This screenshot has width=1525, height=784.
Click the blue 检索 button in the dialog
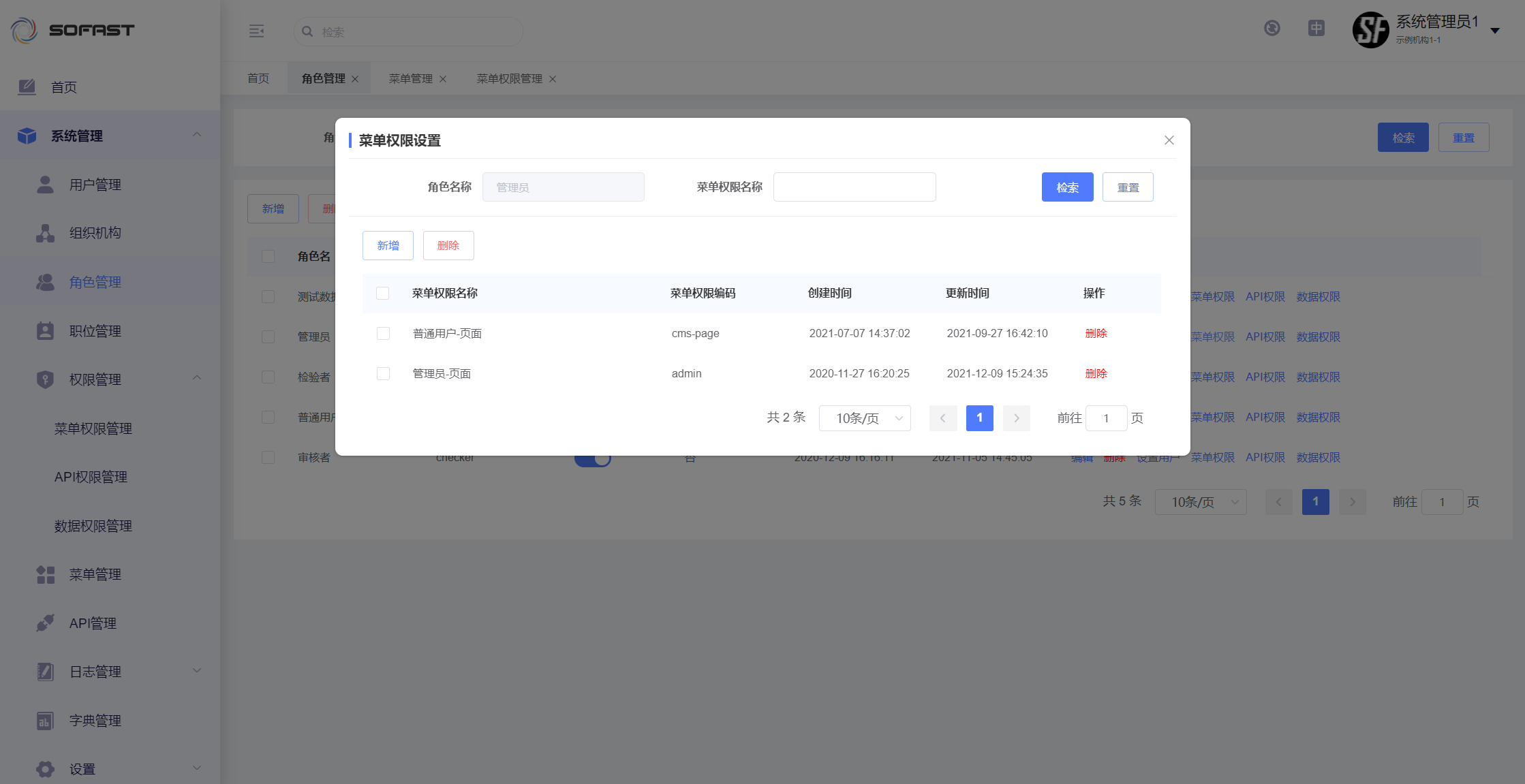(x=1067, y=187)
